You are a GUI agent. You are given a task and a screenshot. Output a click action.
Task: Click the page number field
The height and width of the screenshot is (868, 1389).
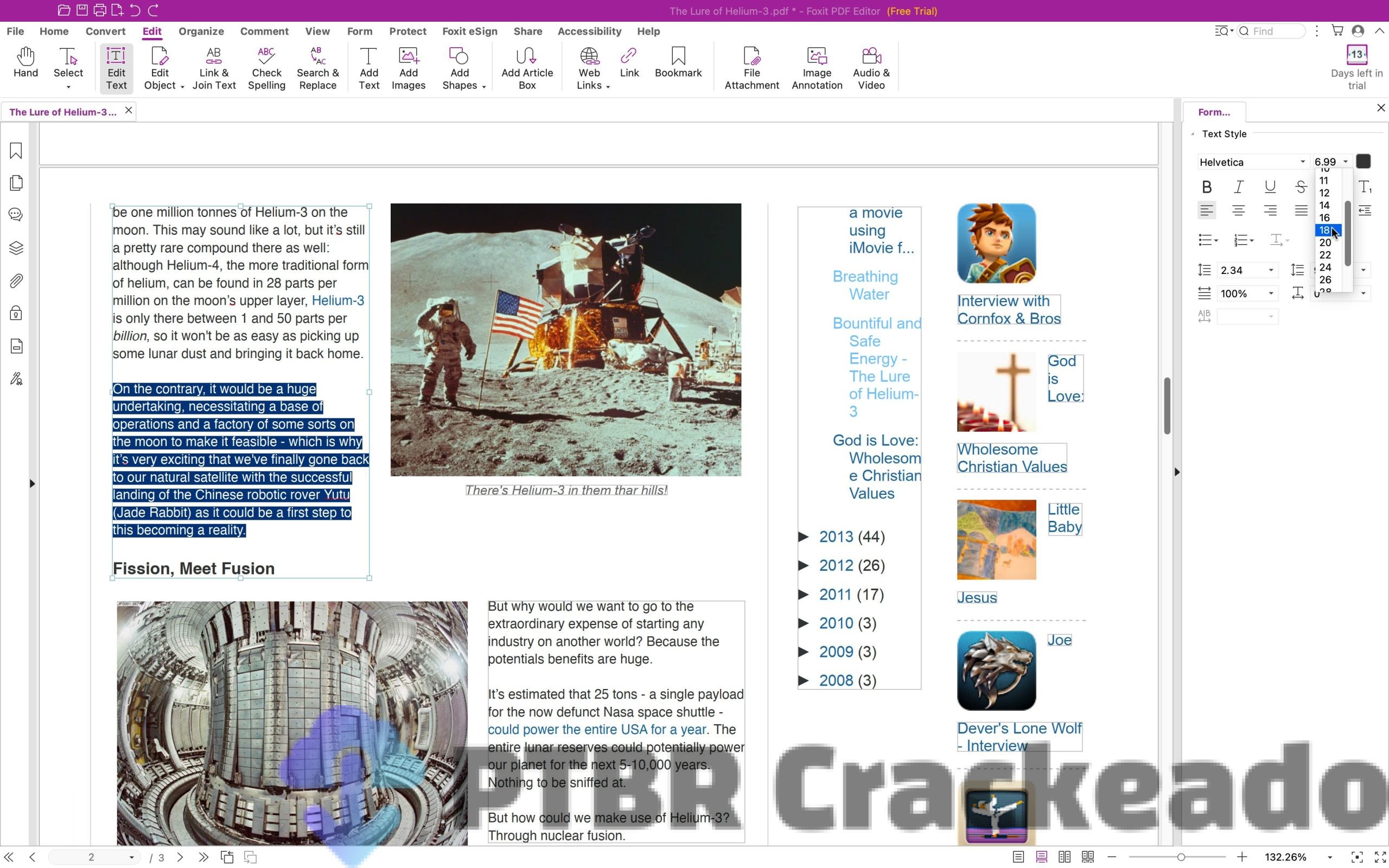coord(91,857)
